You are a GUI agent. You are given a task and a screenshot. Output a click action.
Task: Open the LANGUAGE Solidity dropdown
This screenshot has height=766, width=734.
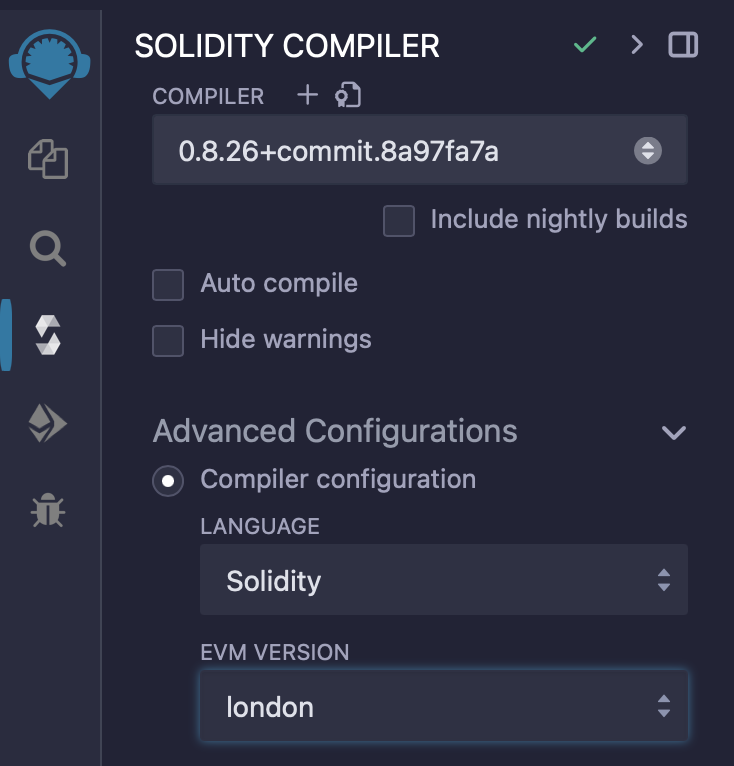click(x=443, y=580)
